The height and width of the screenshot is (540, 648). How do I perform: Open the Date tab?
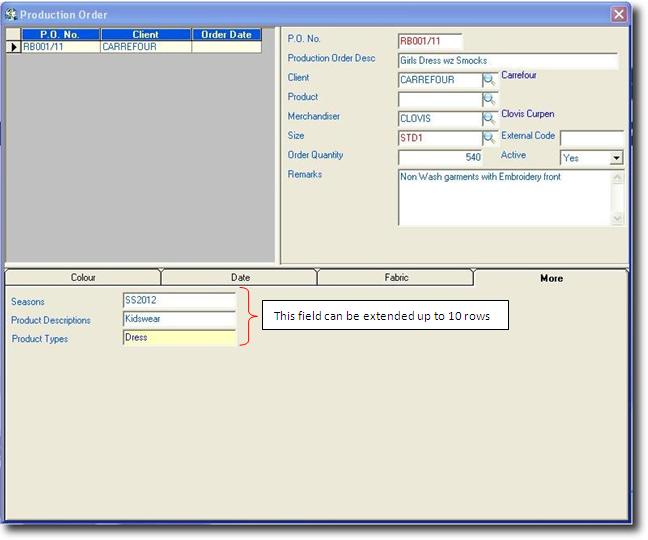240,278
